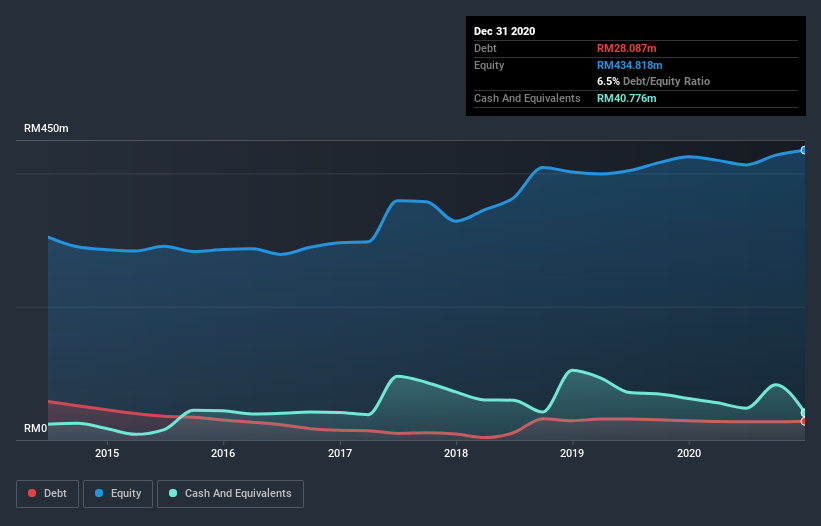This screenshot has height=526, width=821.
Task: Click the RM28.087m debt value
Action: [626, 48]
